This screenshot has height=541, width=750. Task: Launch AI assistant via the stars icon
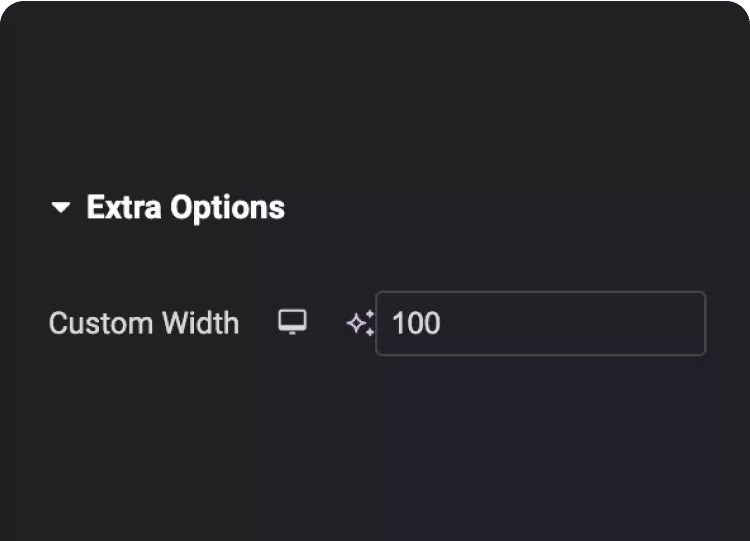[360, 323]
